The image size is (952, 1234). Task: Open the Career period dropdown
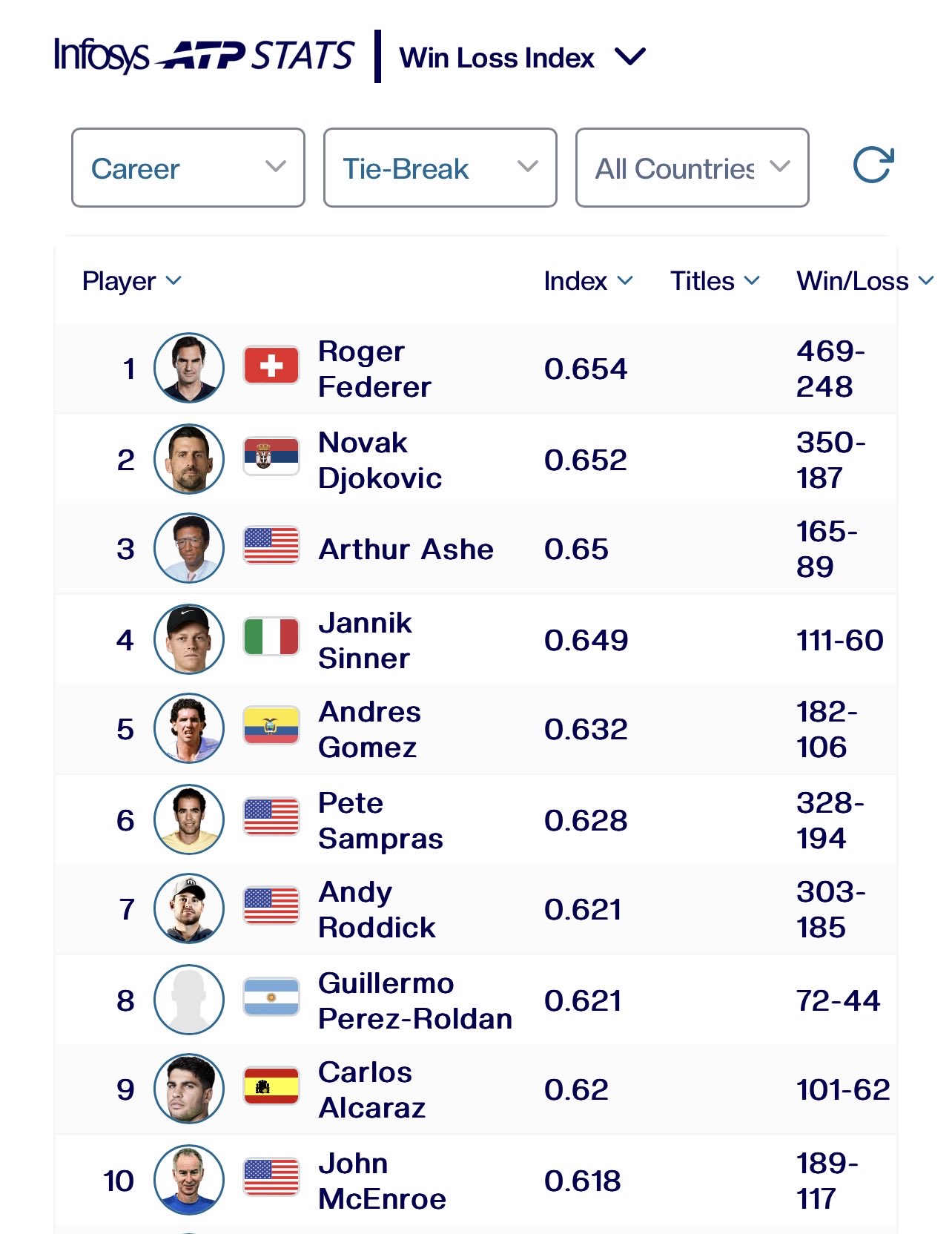pos(188,168)
